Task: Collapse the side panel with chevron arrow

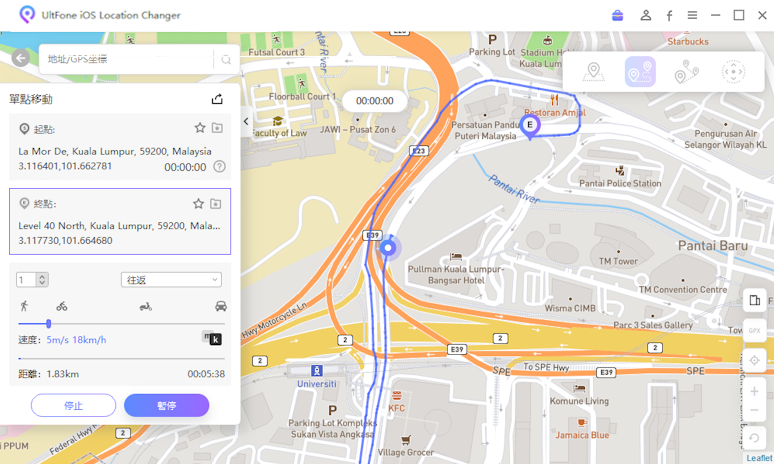Action: tap(246, 121)
